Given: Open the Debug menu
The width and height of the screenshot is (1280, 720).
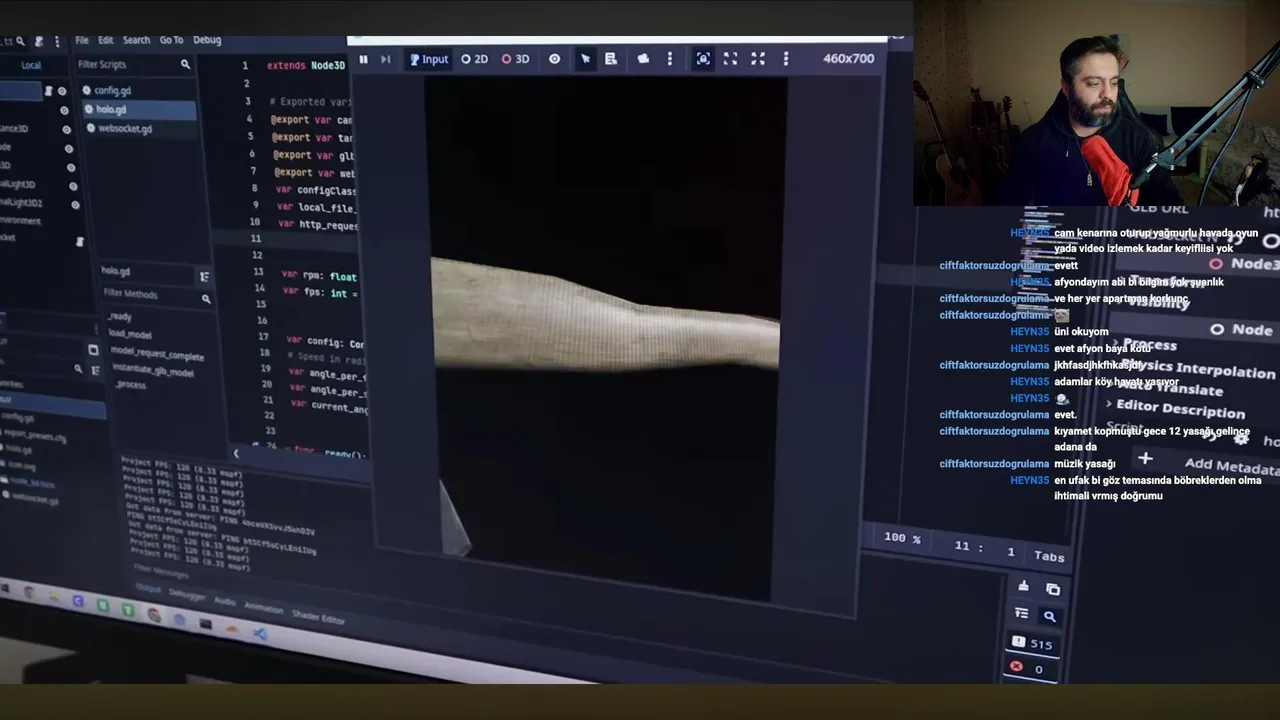Looking at the screenshot, I should point(207,40).
